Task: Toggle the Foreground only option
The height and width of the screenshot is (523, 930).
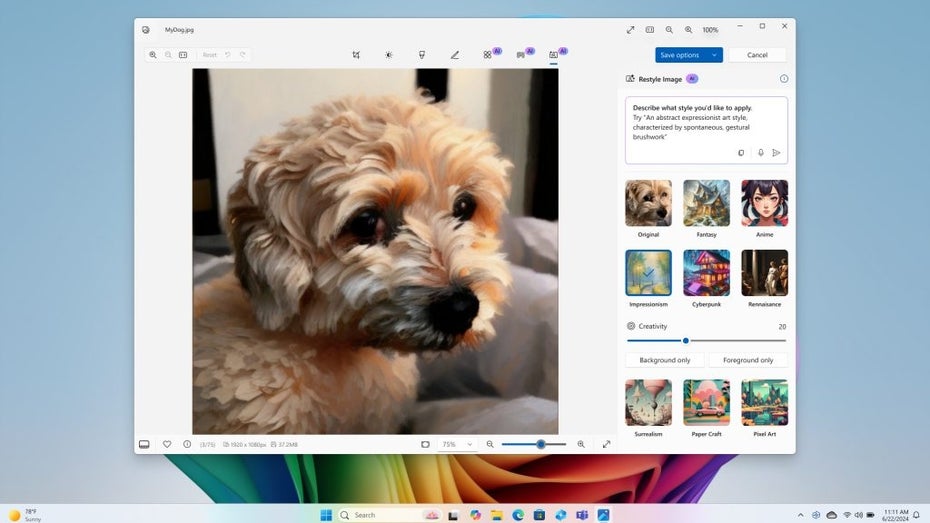Action: (748, 360)
